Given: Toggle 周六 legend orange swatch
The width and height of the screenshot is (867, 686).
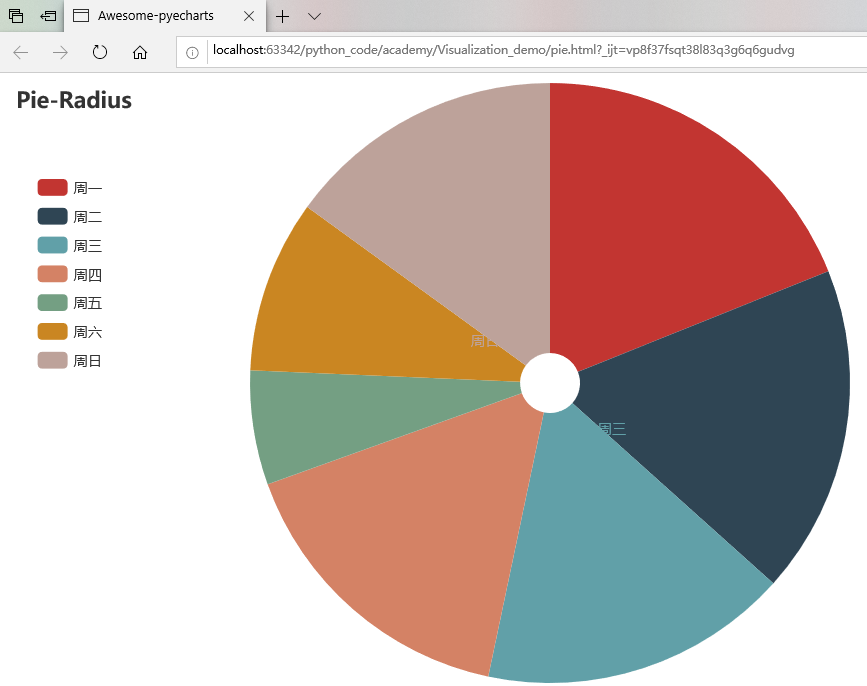Looking at the screenshot, I should 53,331.
